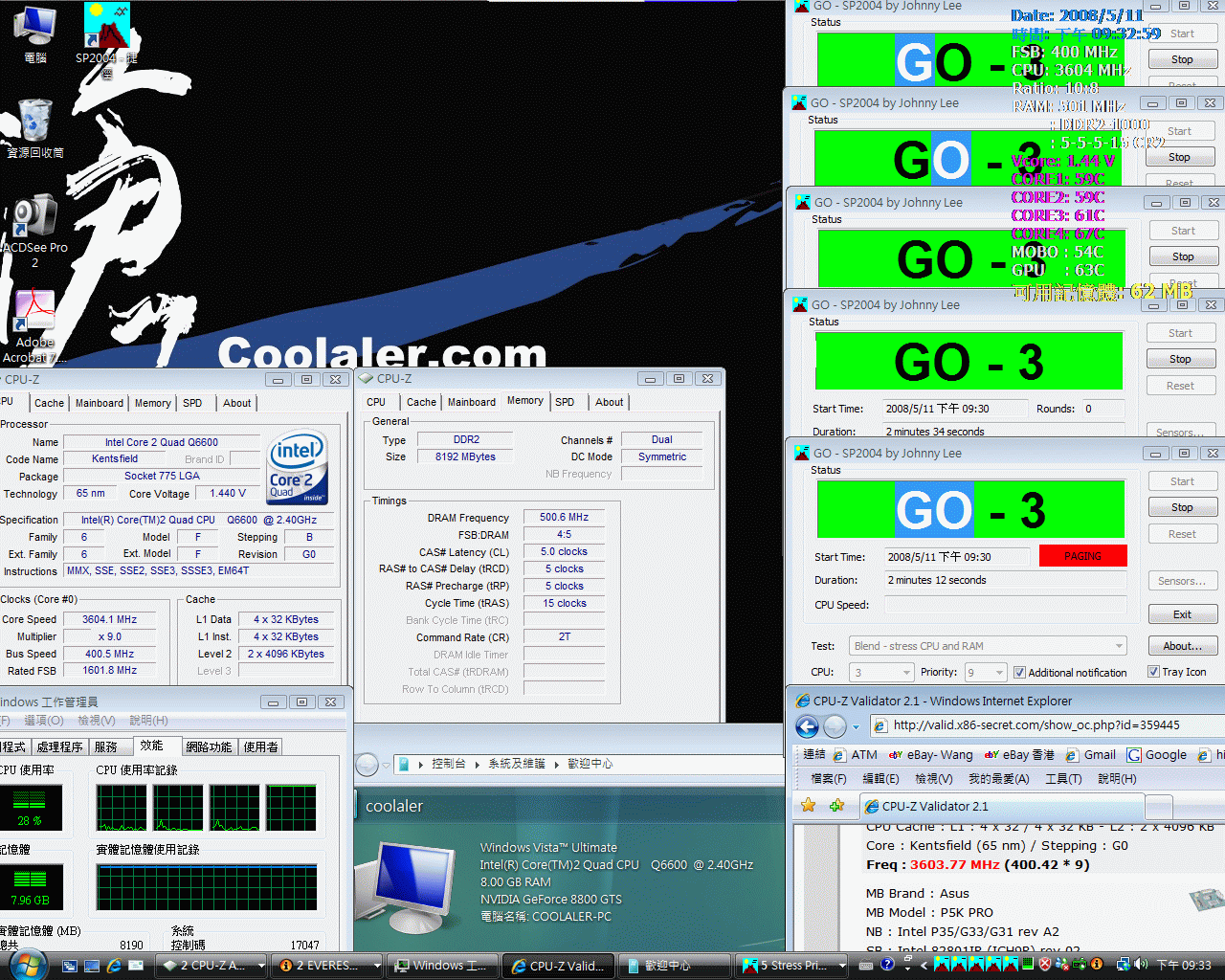Switch to SPD tab in memory CPU-Z window
This screenshot has height=980, width=1225.
coord(565,402)
